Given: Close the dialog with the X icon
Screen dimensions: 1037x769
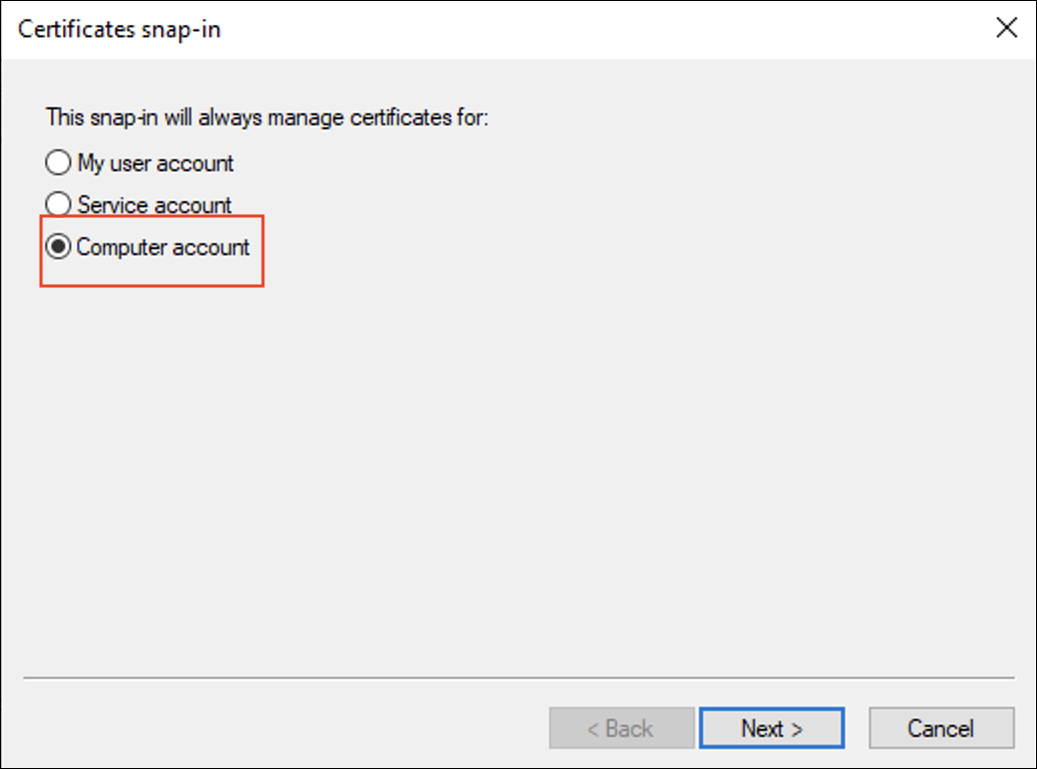Looking at the screenshot, I should pyautogui.click(x=1006, y=28).
